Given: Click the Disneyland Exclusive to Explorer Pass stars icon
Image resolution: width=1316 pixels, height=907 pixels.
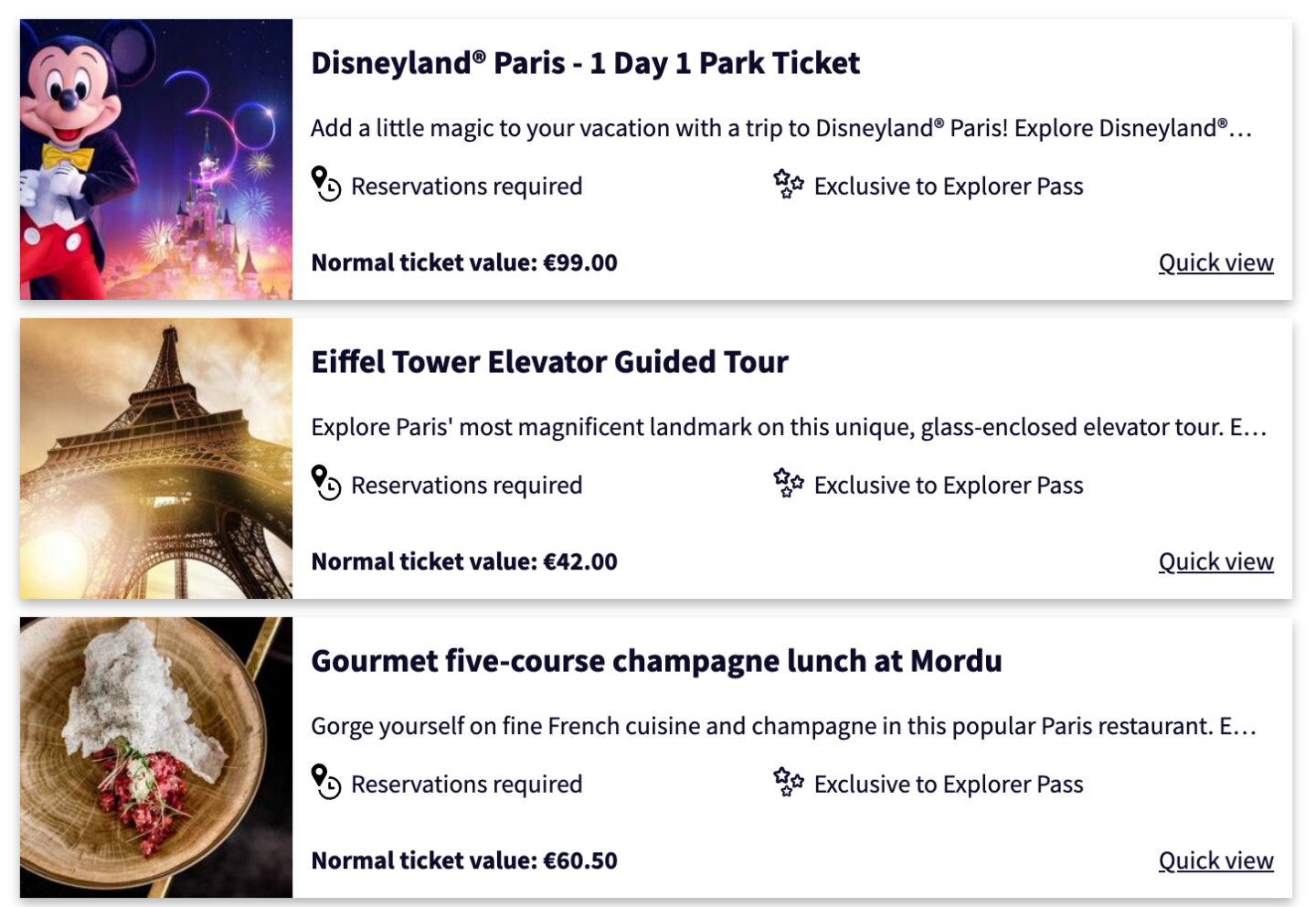Looking at the screenshot, I should (789, 184).
